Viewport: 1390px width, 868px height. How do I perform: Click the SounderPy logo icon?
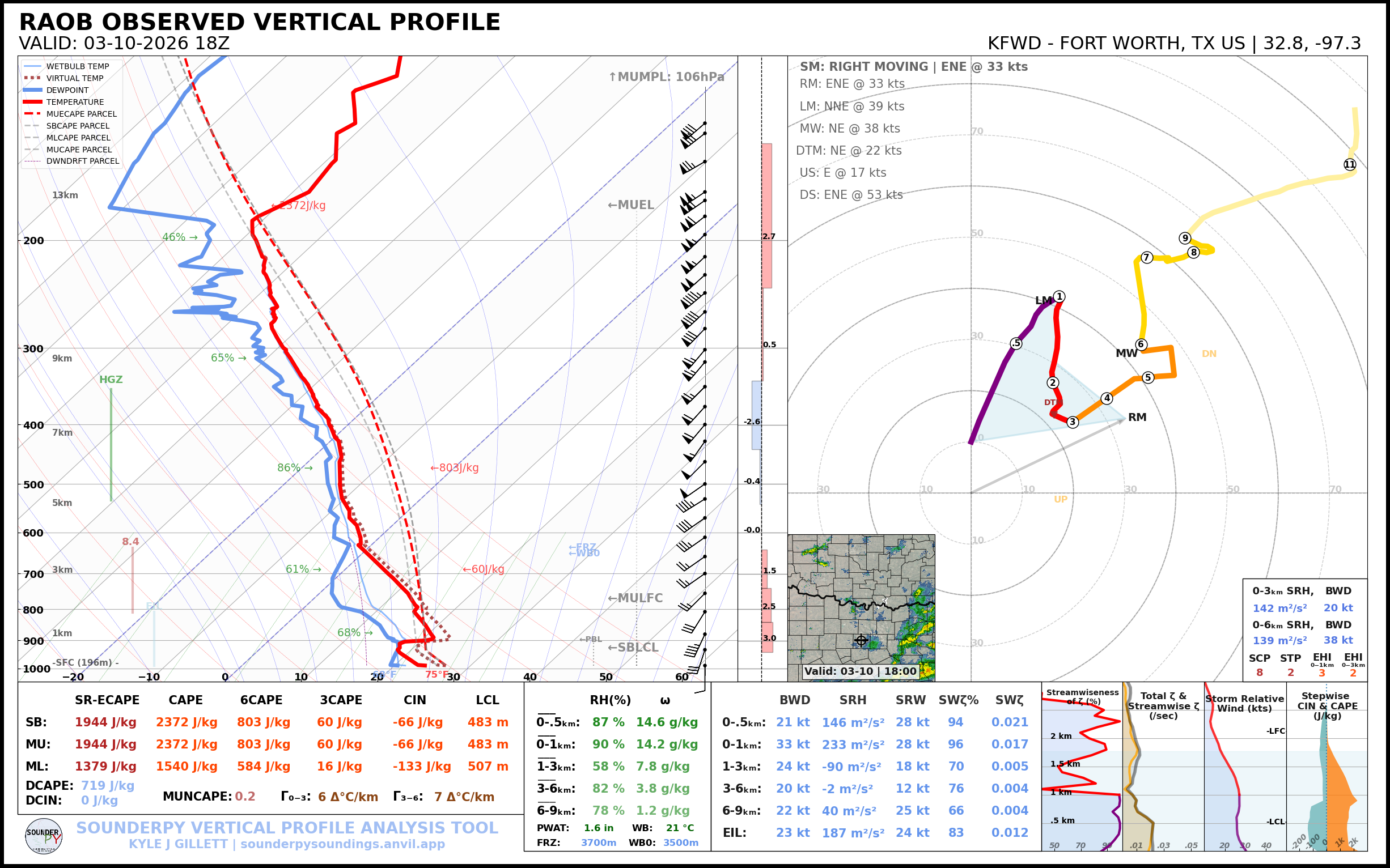(44, 836)
